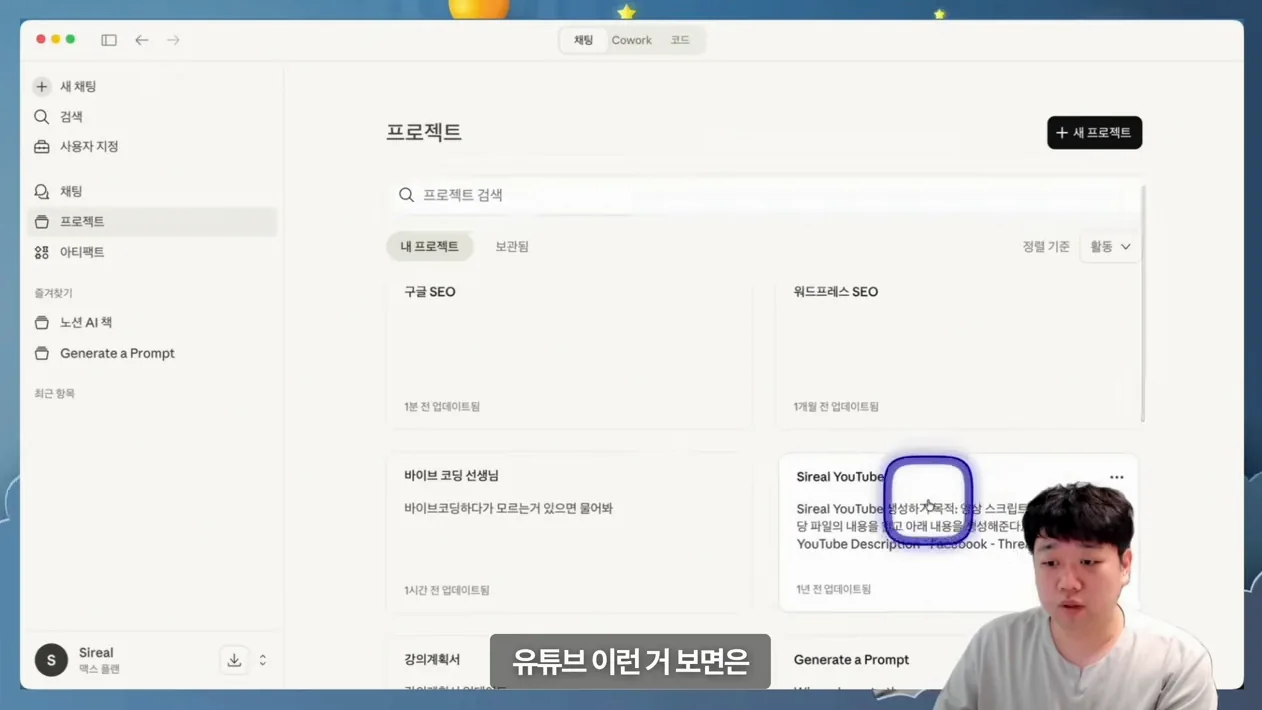Viewport: 1262px width, 710px height.
Task: Click the 바이브코딩하다가 모르는거 있으면 물어봐 description
Action: click(508, 509)
